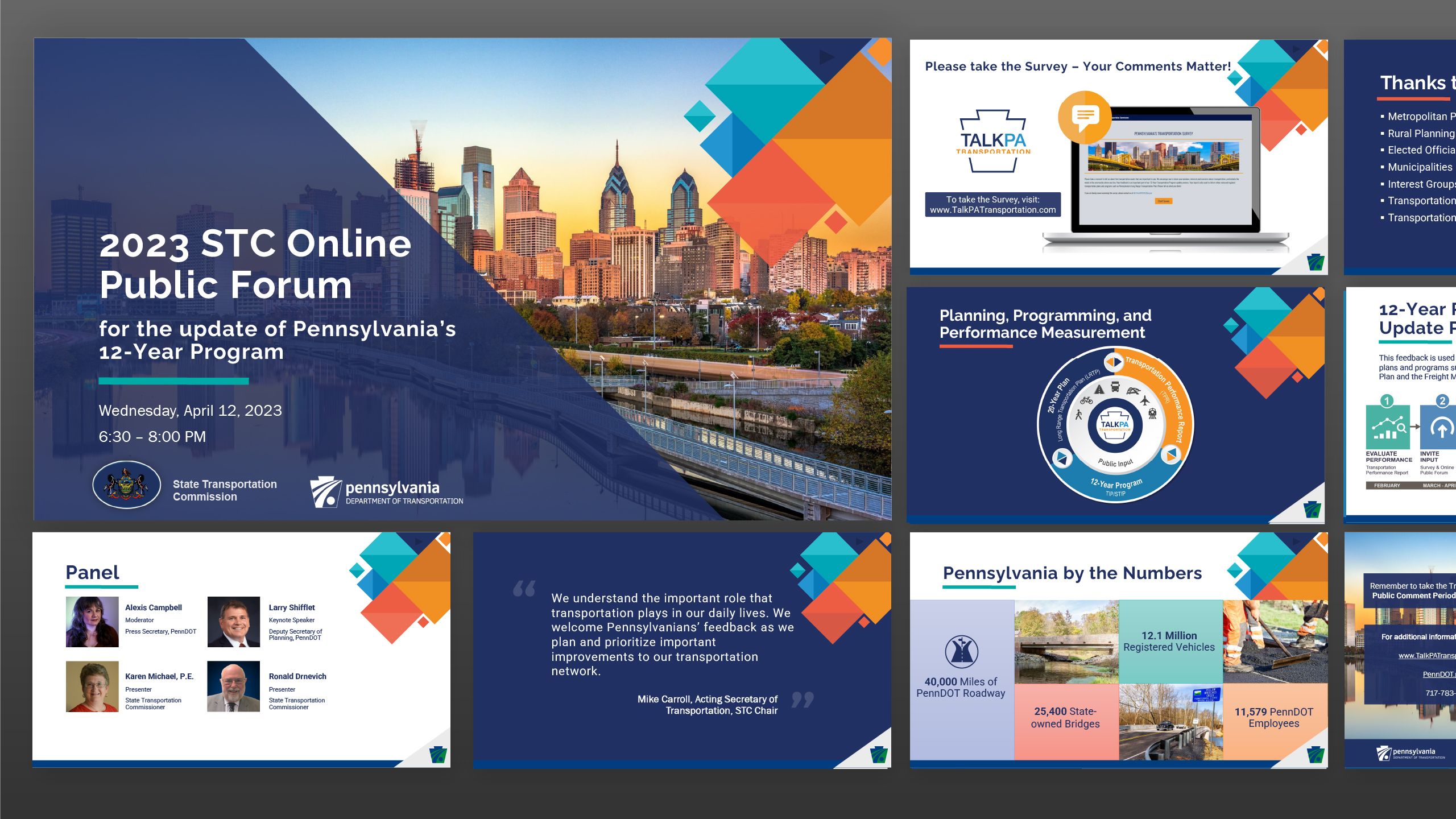1456x819 pixels.
Task: Click the underlined PennDOT link on last slide
Action: coord(1439,675)
